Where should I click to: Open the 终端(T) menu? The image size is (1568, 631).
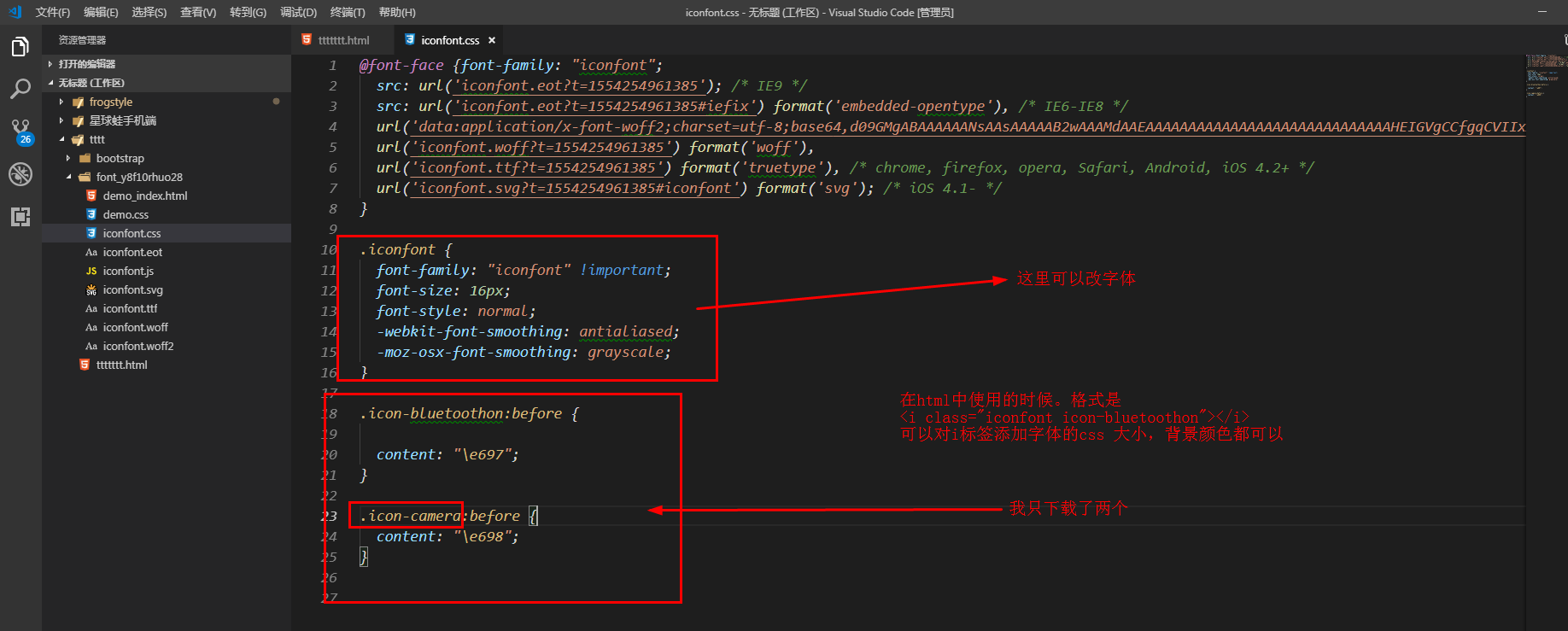pyautogui.click(x=348, y=12)
